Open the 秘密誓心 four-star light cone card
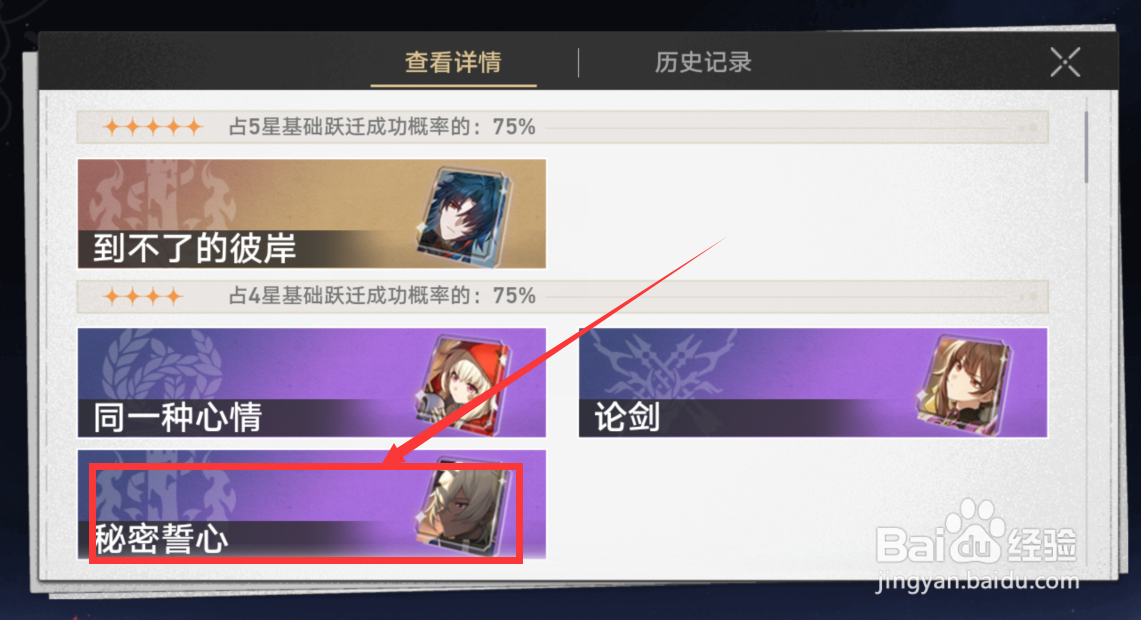Image resolution: width=1141 pixels, height=620 pixels. click(311, 504)
